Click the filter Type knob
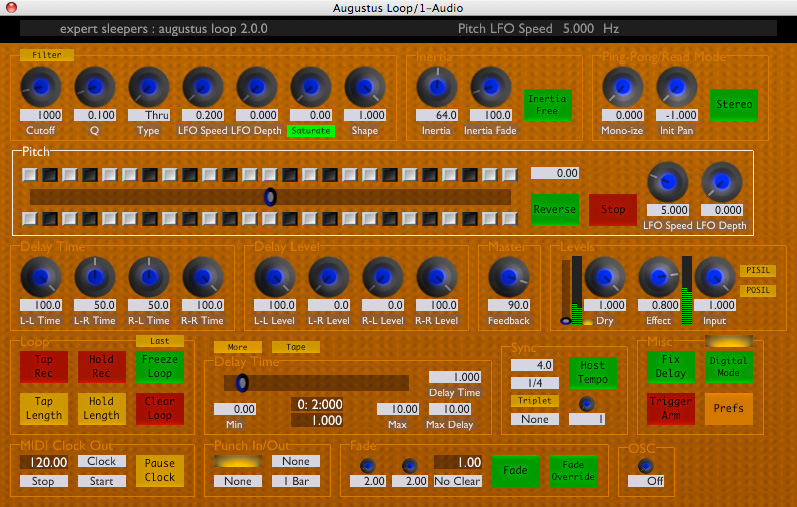 148,87
